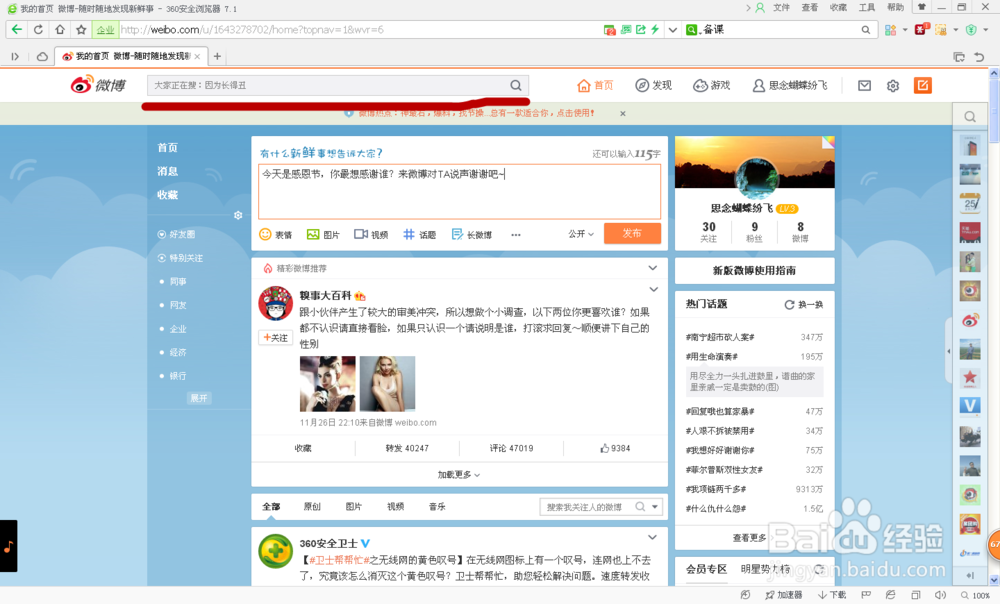
Task: Expand sidebar groups with 展开
Action: (x=199, y=398)
